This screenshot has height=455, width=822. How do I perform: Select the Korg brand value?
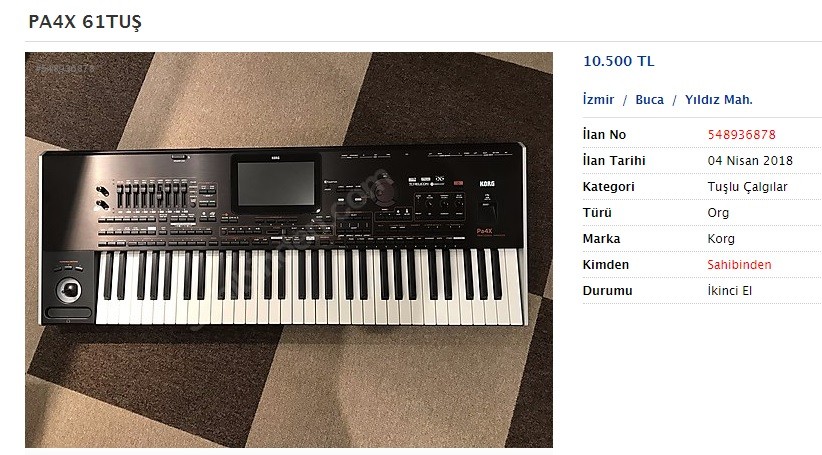coord(721,239)
